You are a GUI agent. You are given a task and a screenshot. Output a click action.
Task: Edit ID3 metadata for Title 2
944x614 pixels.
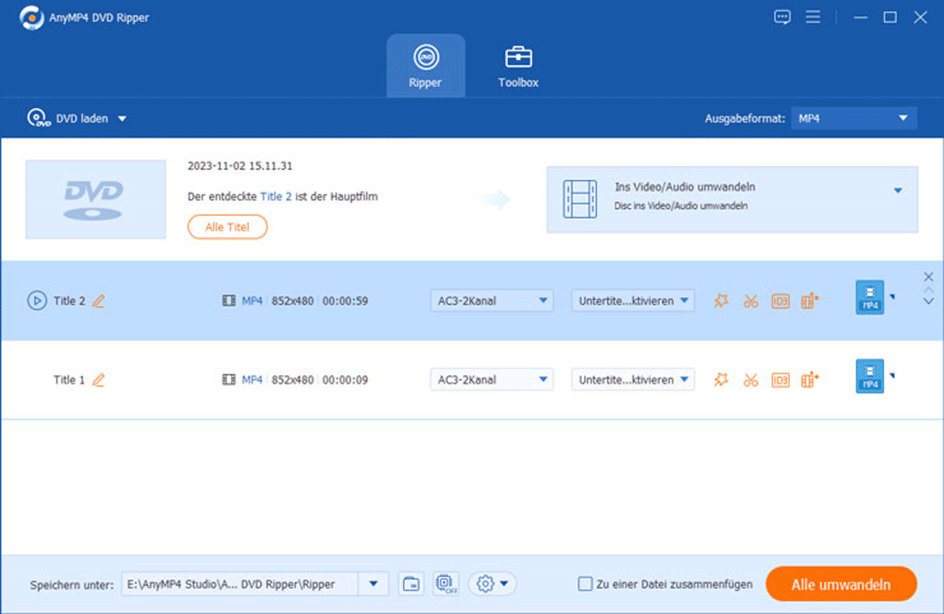780,301
